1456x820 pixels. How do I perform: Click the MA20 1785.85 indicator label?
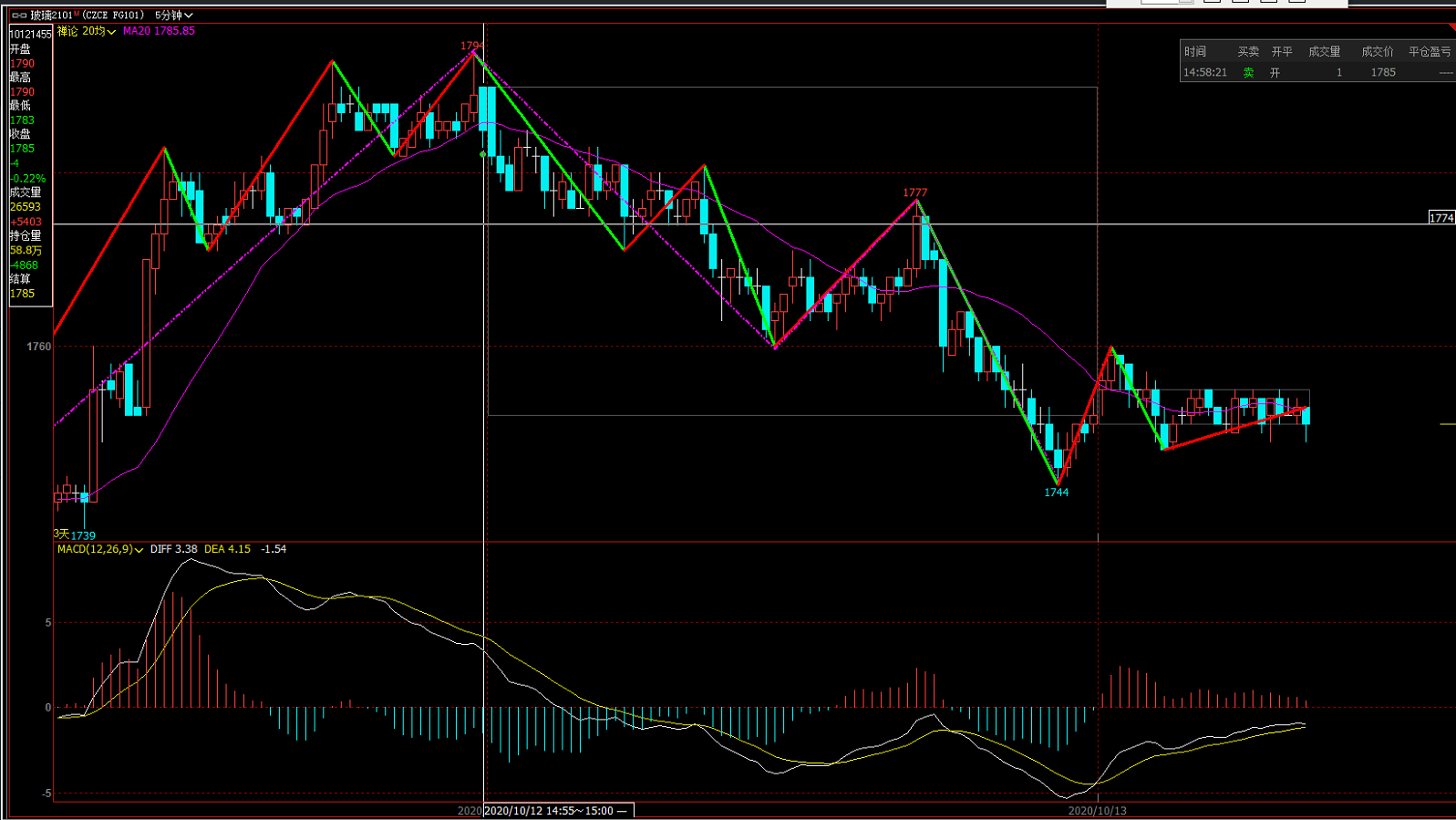tap(159, 31)
